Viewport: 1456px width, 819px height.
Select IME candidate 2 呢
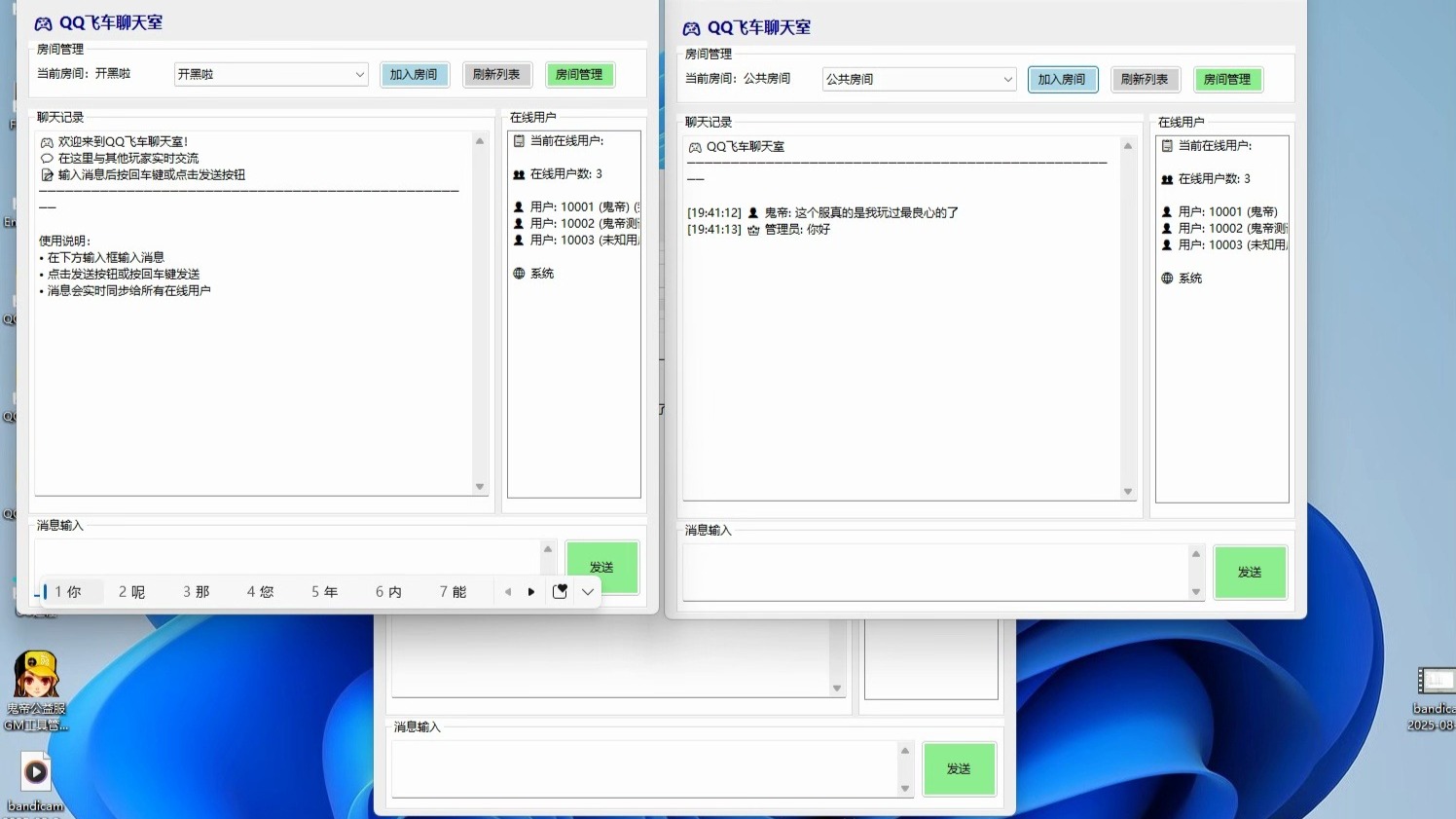pyautogui.click(x=132, y=592)
